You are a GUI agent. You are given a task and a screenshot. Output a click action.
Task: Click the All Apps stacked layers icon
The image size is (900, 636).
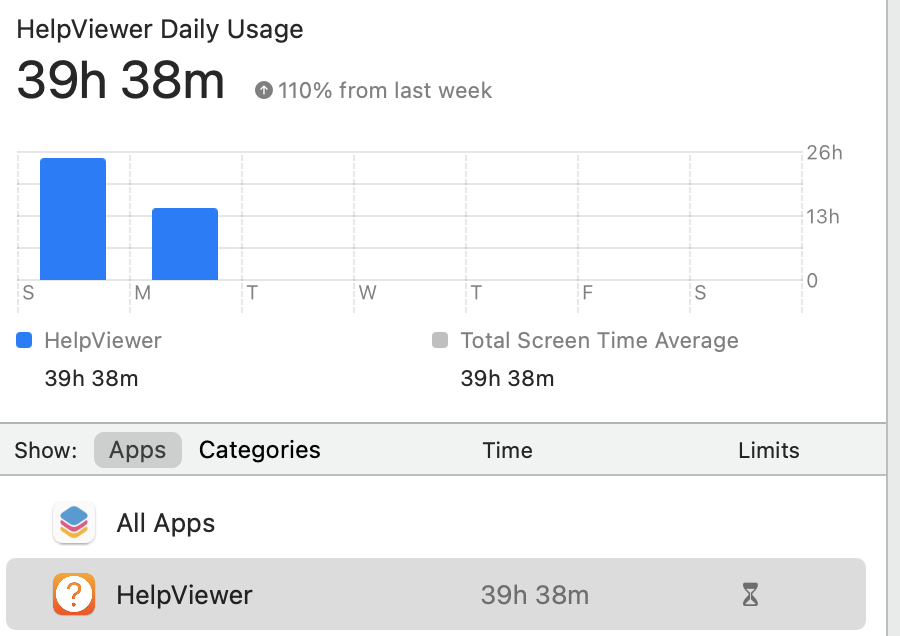point(74,522)
